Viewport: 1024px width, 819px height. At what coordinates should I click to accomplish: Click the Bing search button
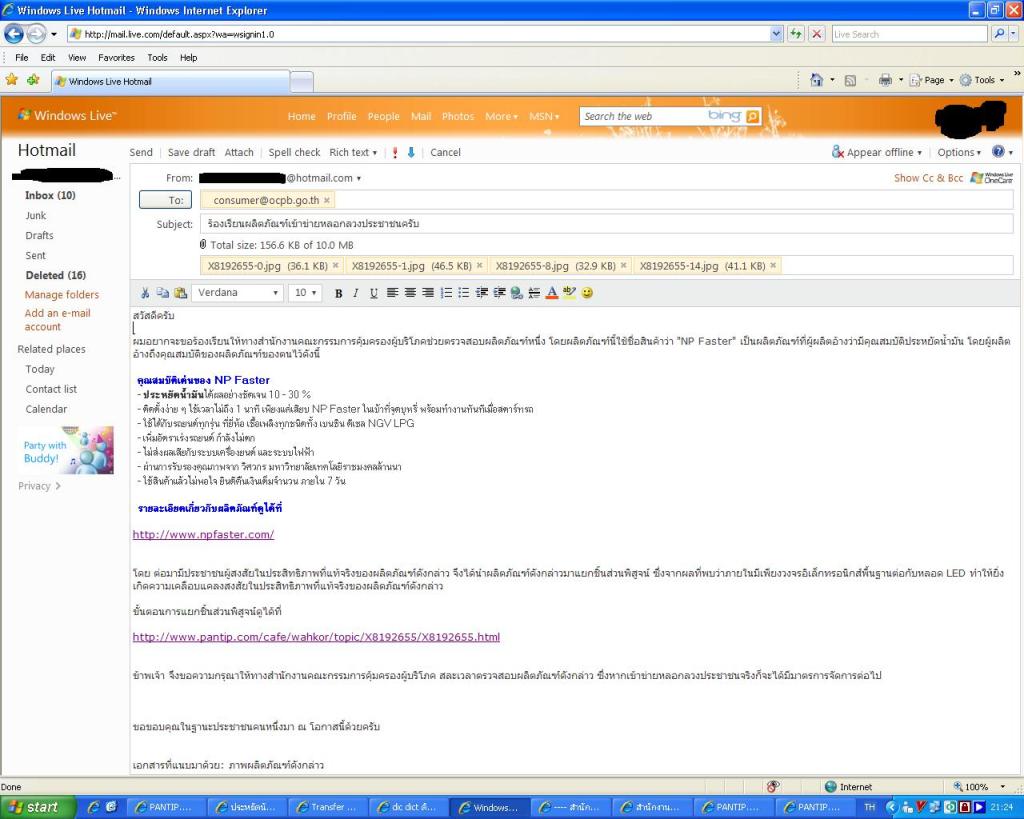[x=752, y=116]
